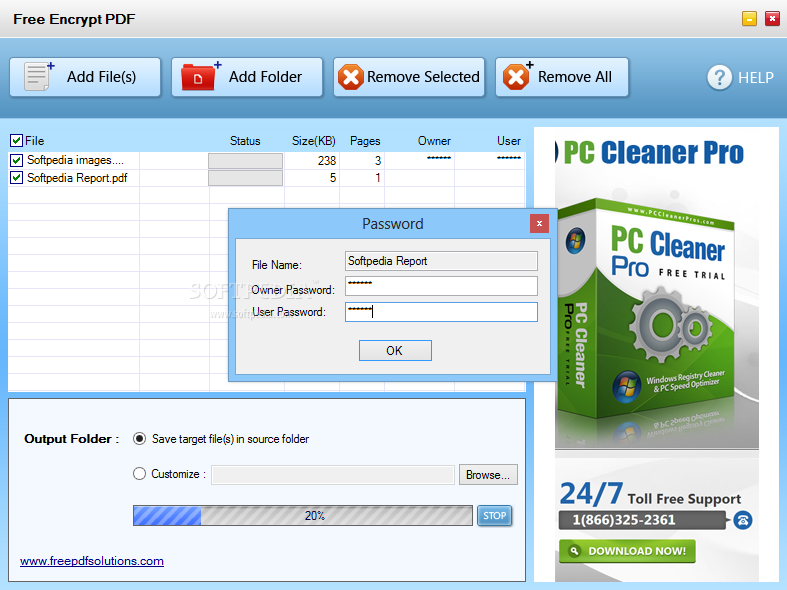Click the Customize folder path field
The height and width of the screenshot is (590, 787).
point(333,475)
